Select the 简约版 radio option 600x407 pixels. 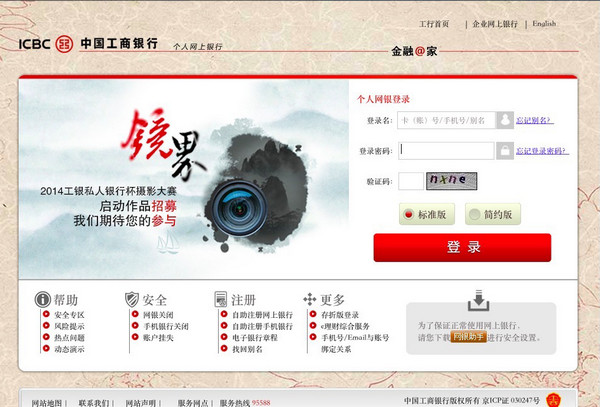(493, 214)
